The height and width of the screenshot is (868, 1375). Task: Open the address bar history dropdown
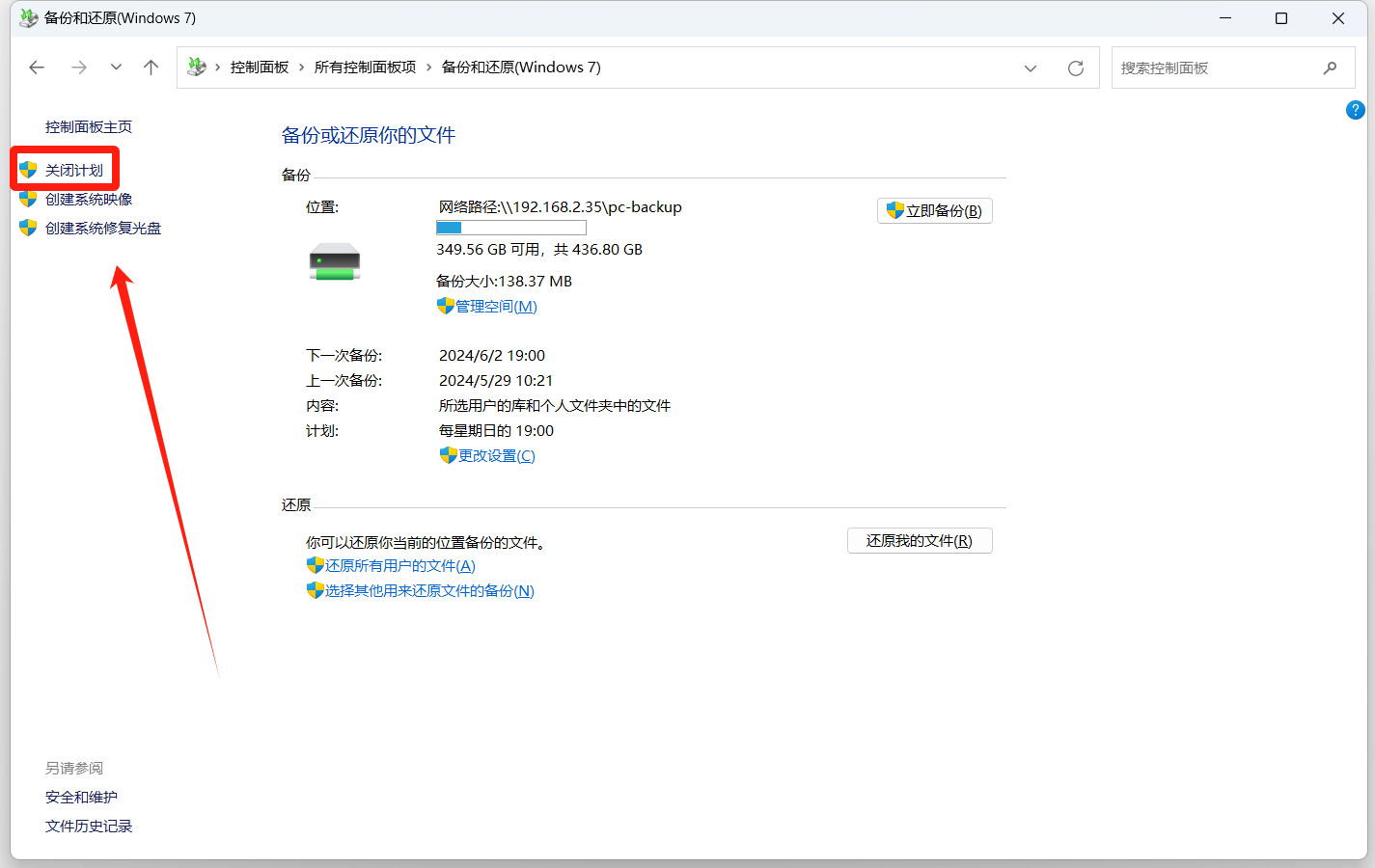tap(1031, 68)
